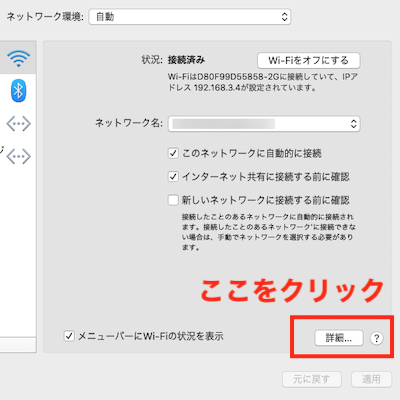
Task: Open help via question mark button
Action: pos(377,338)
